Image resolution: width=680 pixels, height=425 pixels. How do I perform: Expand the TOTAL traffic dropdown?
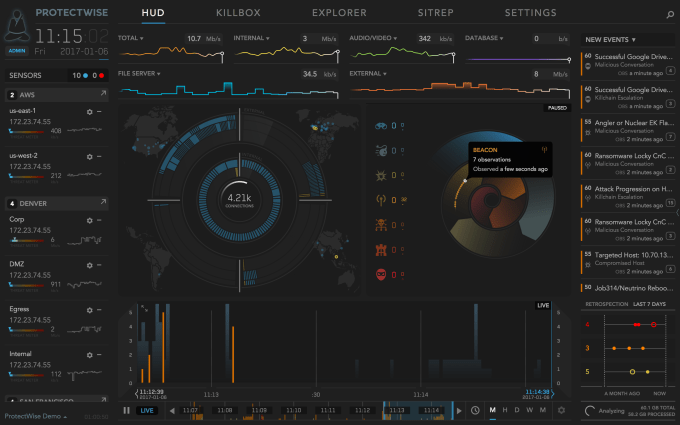(x=131, y=38)
